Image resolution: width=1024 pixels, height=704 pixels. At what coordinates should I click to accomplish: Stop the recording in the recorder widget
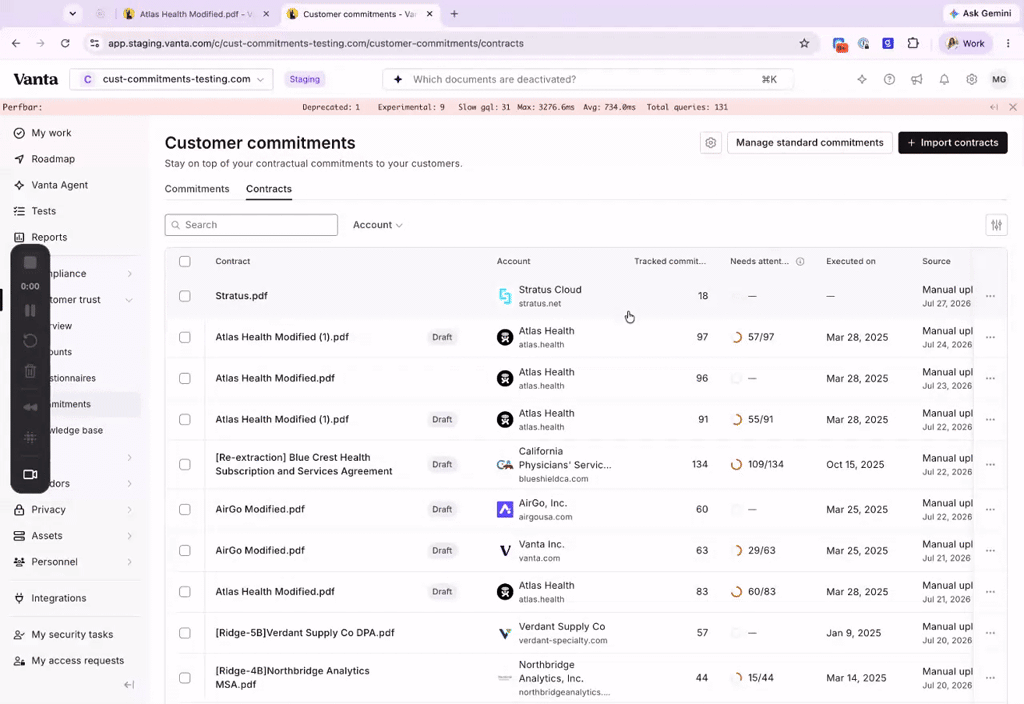coord(30,263)
